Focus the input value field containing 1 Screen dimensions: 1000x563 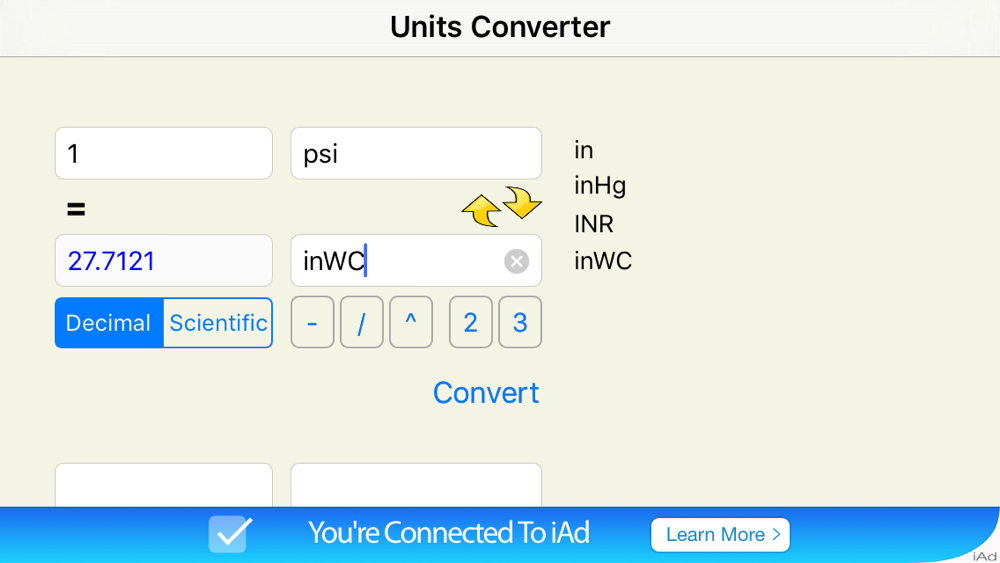tap(163, 154)
